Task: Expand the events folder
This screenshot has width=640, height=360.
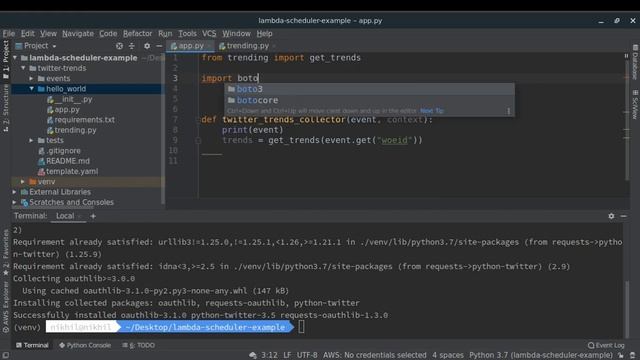Action: [x=31, y=78]
